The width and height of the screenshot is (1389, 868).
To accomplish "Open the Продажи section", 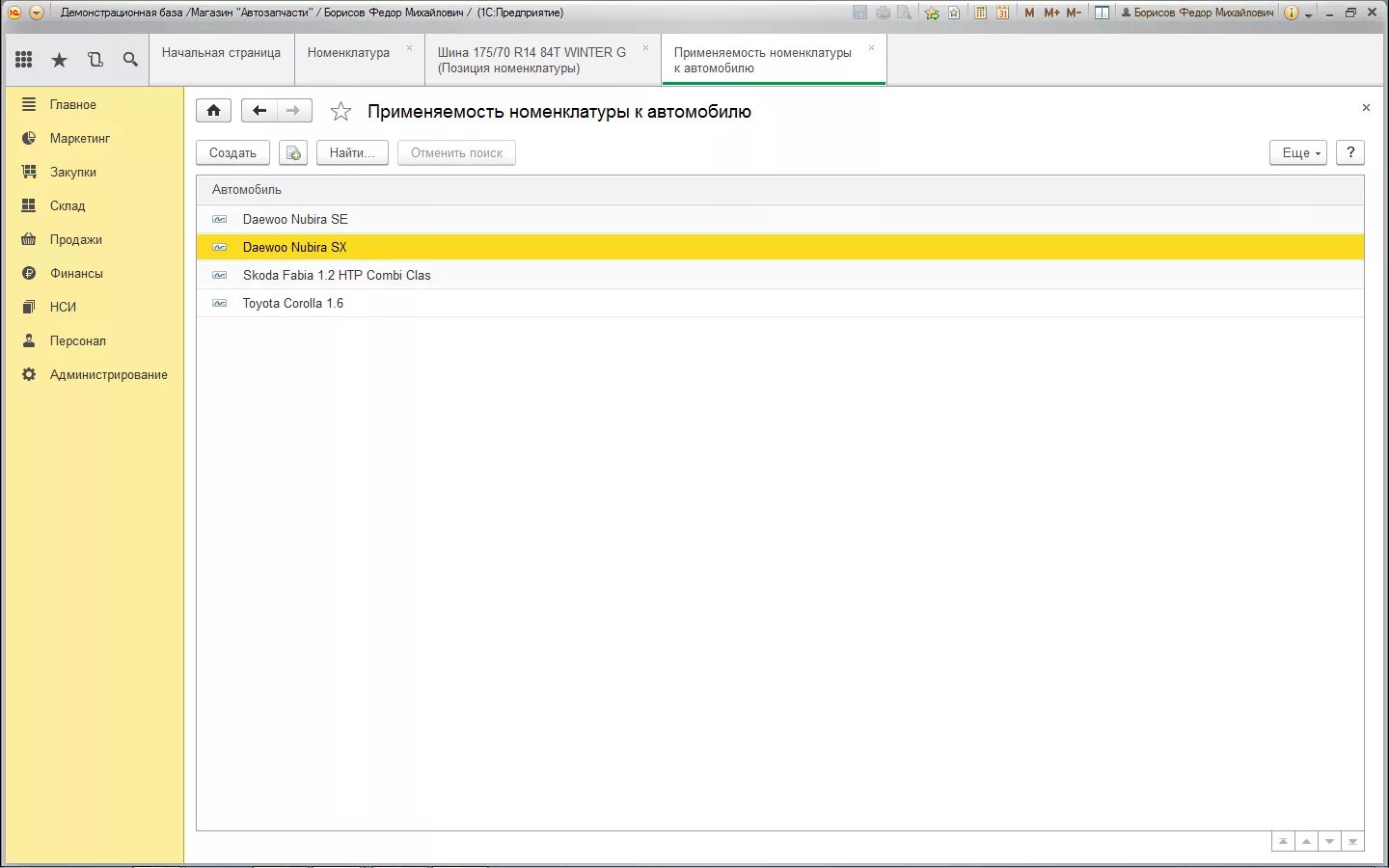I will coord(94,239).
